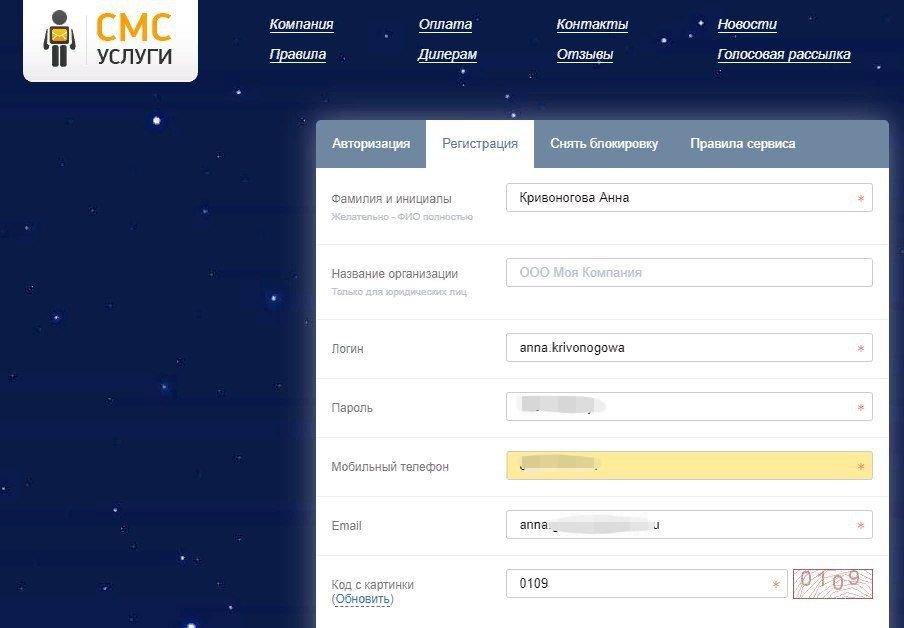Click Обновить to refresh captcha
Screen dimensions: 904x628
pos(362,599)
